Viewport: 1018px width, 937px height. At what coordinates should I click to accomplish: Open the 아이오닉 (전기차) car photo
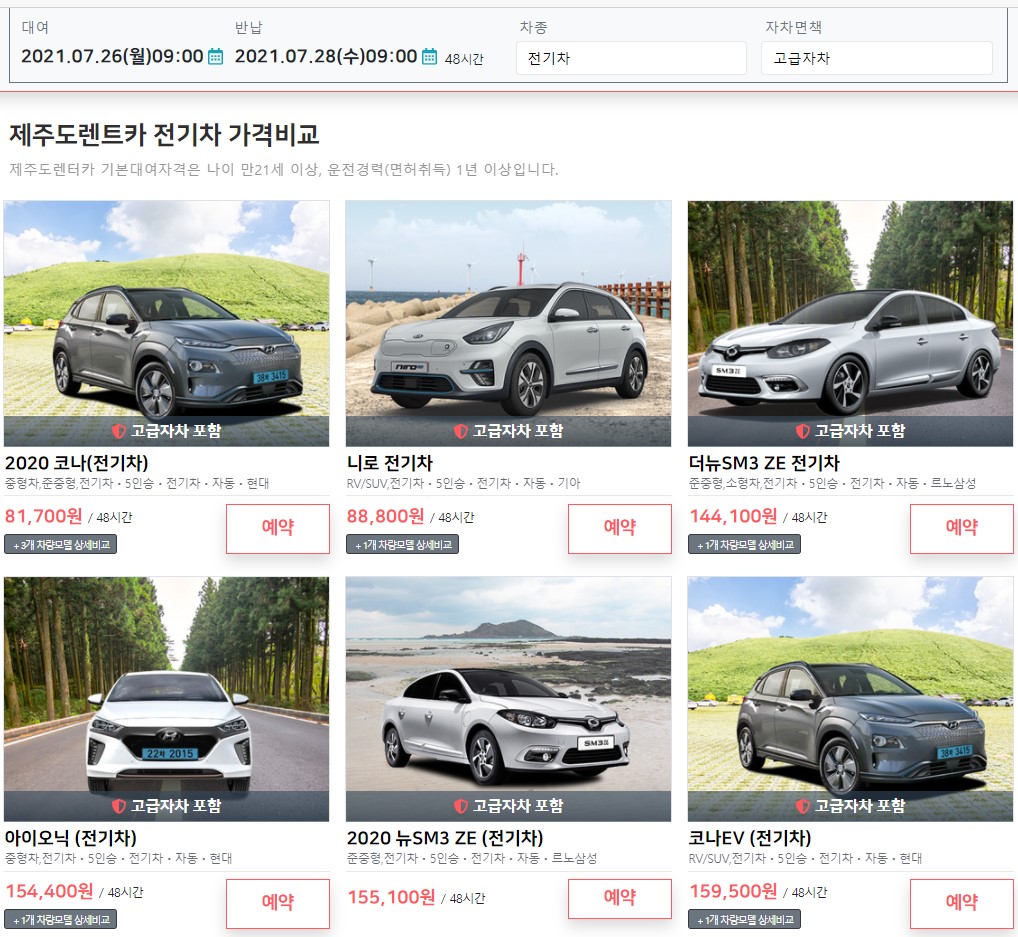pos(166,699)
